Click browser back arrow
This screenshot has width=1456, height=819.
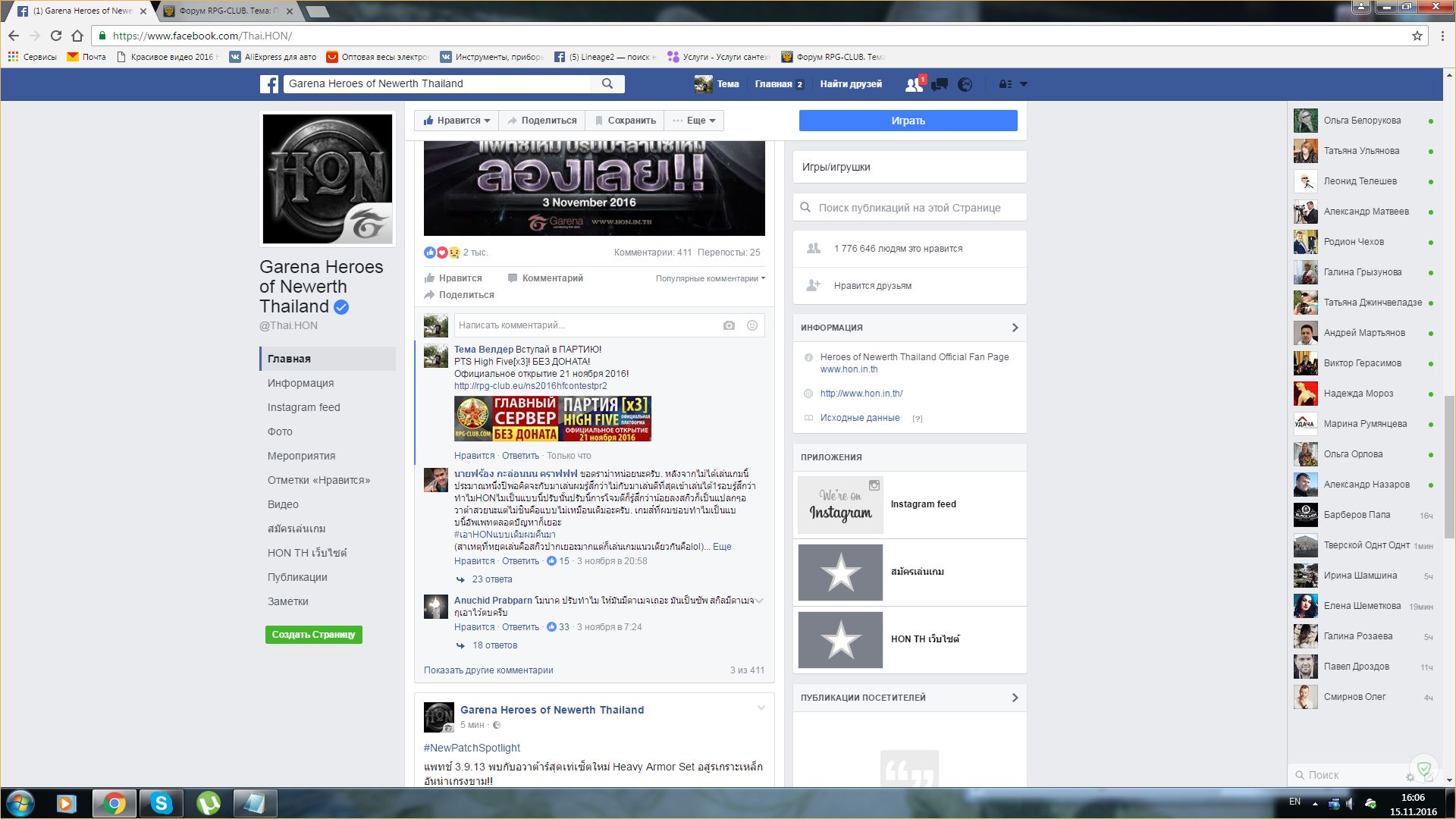14,36
